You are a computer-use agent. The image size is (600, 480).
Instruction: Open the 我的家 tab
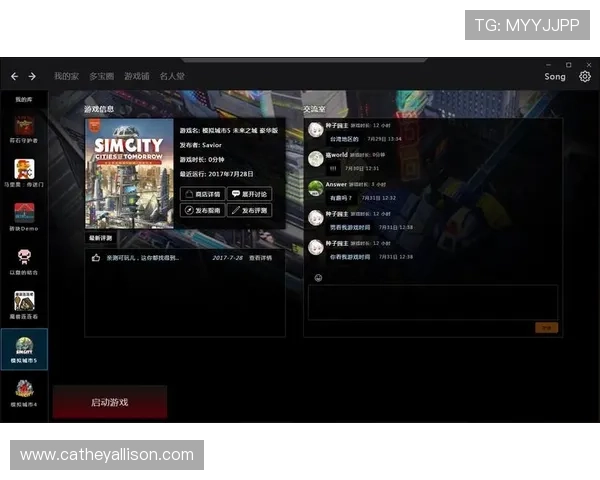point(66,76)
